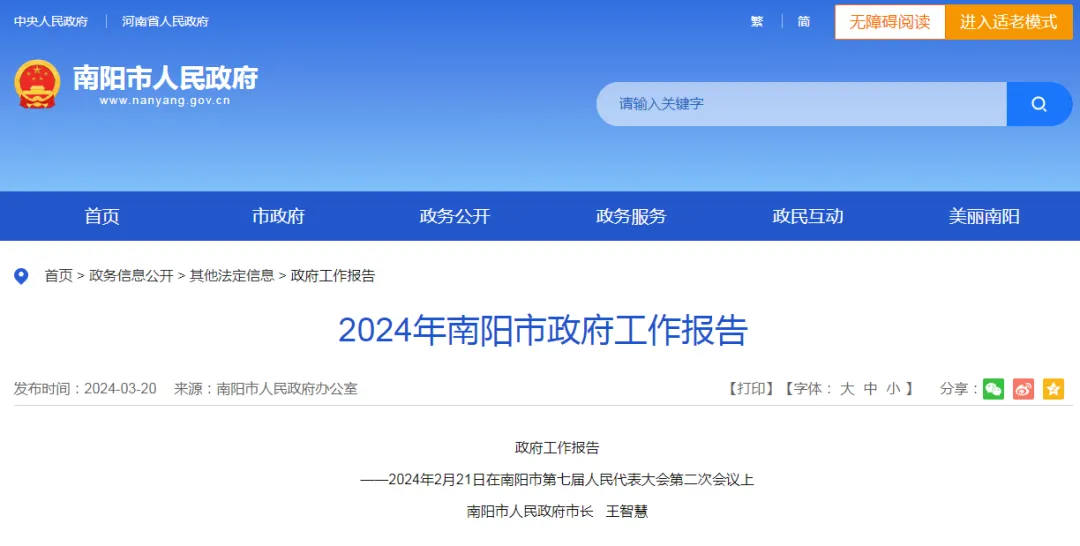This screenshot has width=1080, height=546.
Task: Click the 政府工作报告 breadcrumb link
Action: click(333, 276)
